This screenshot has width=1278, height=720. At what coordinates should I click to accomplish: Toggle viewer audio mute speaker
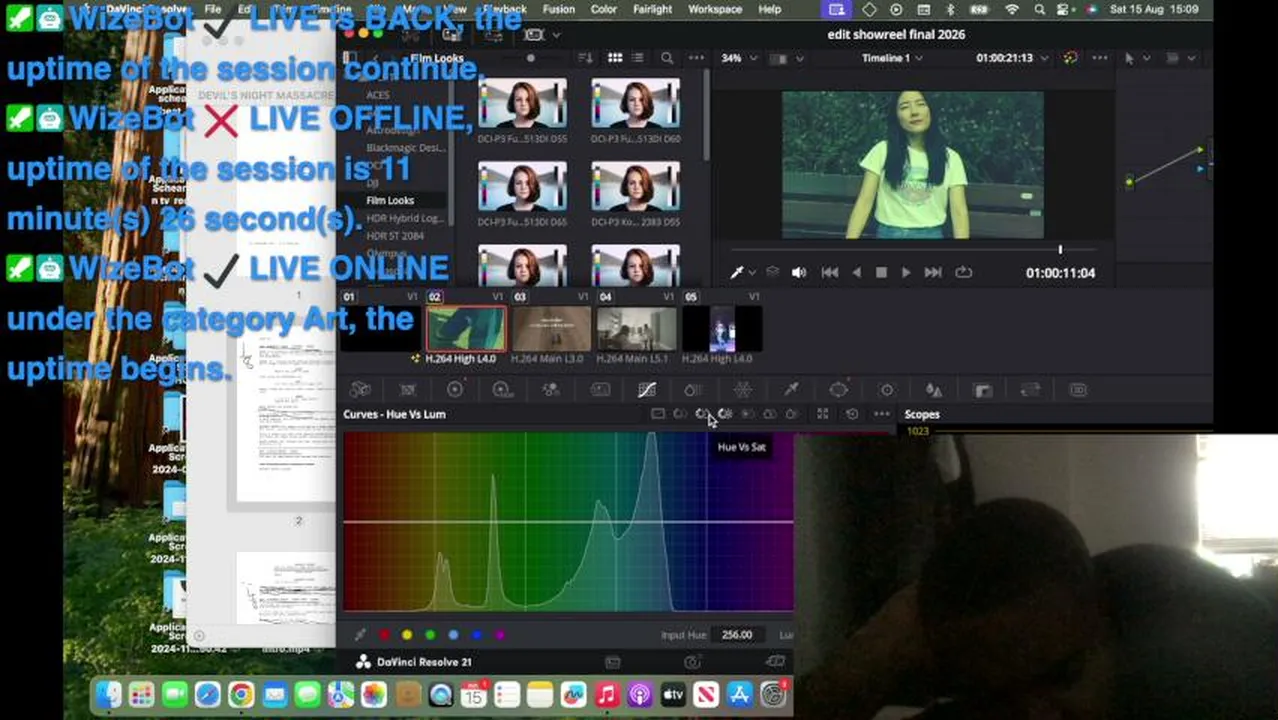point(798,272)
